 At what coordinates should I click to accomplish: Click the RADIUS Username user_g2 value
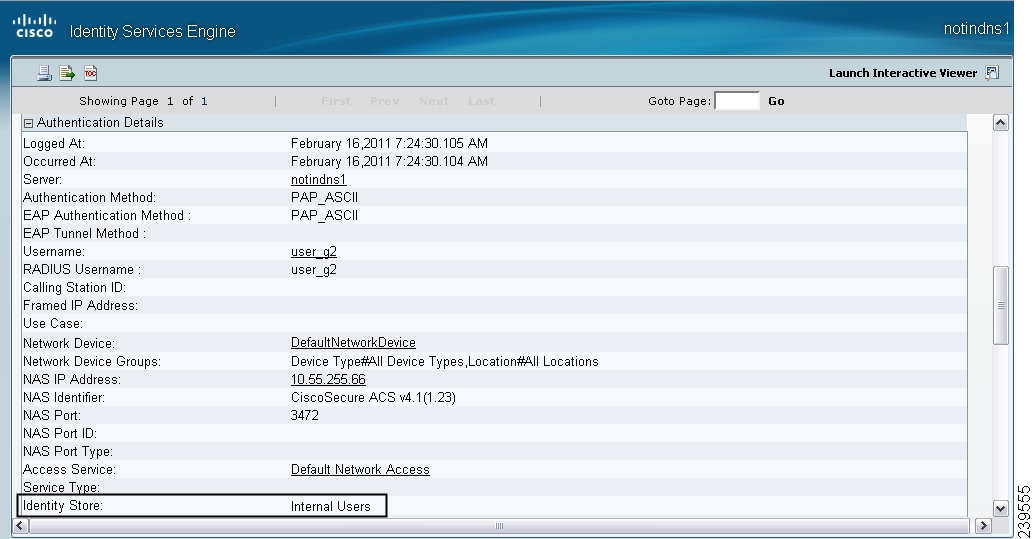pos(314,269)
